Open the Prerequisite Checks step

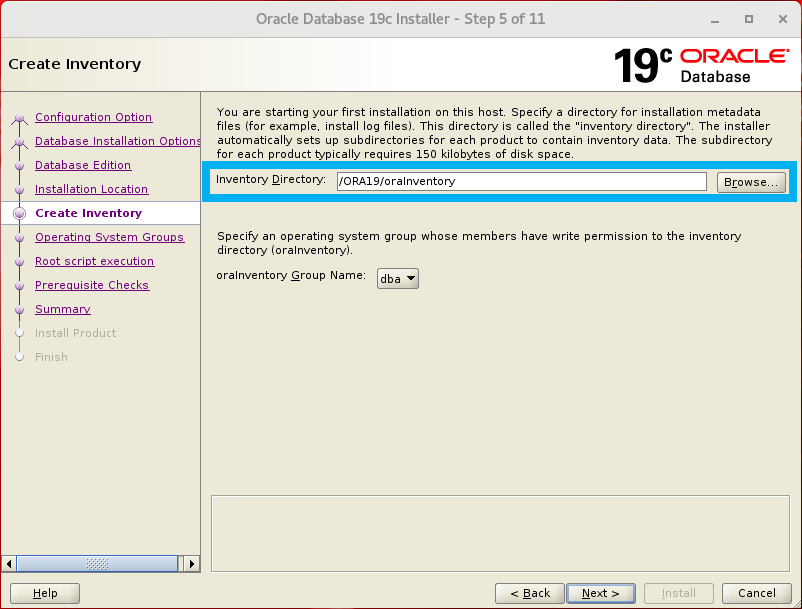92,285
